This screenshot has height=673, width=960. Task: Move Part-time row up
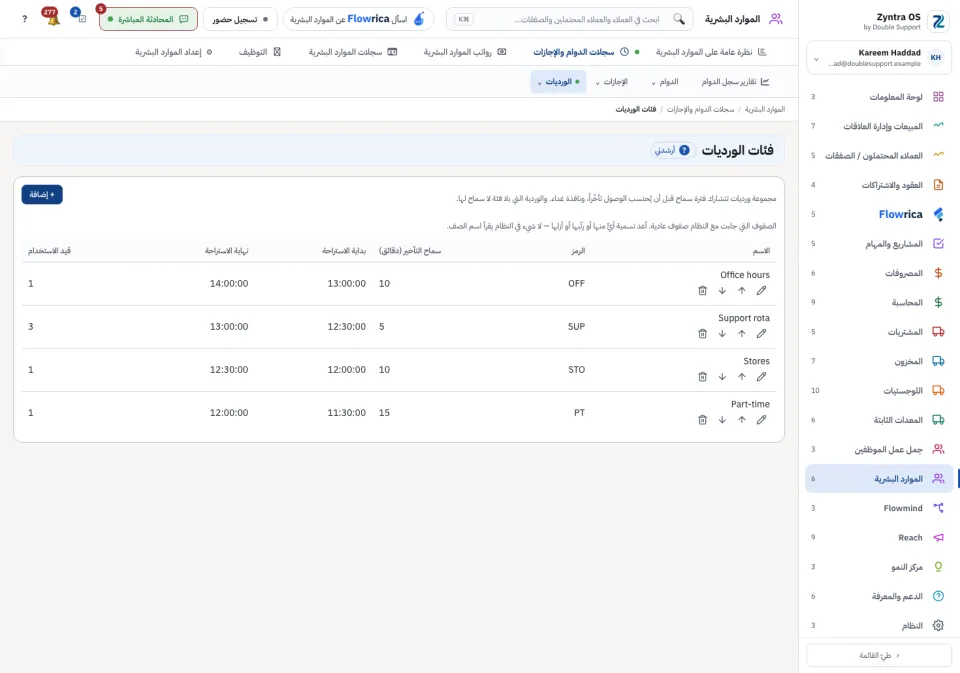pyautogui.click(x=741, y=420)
